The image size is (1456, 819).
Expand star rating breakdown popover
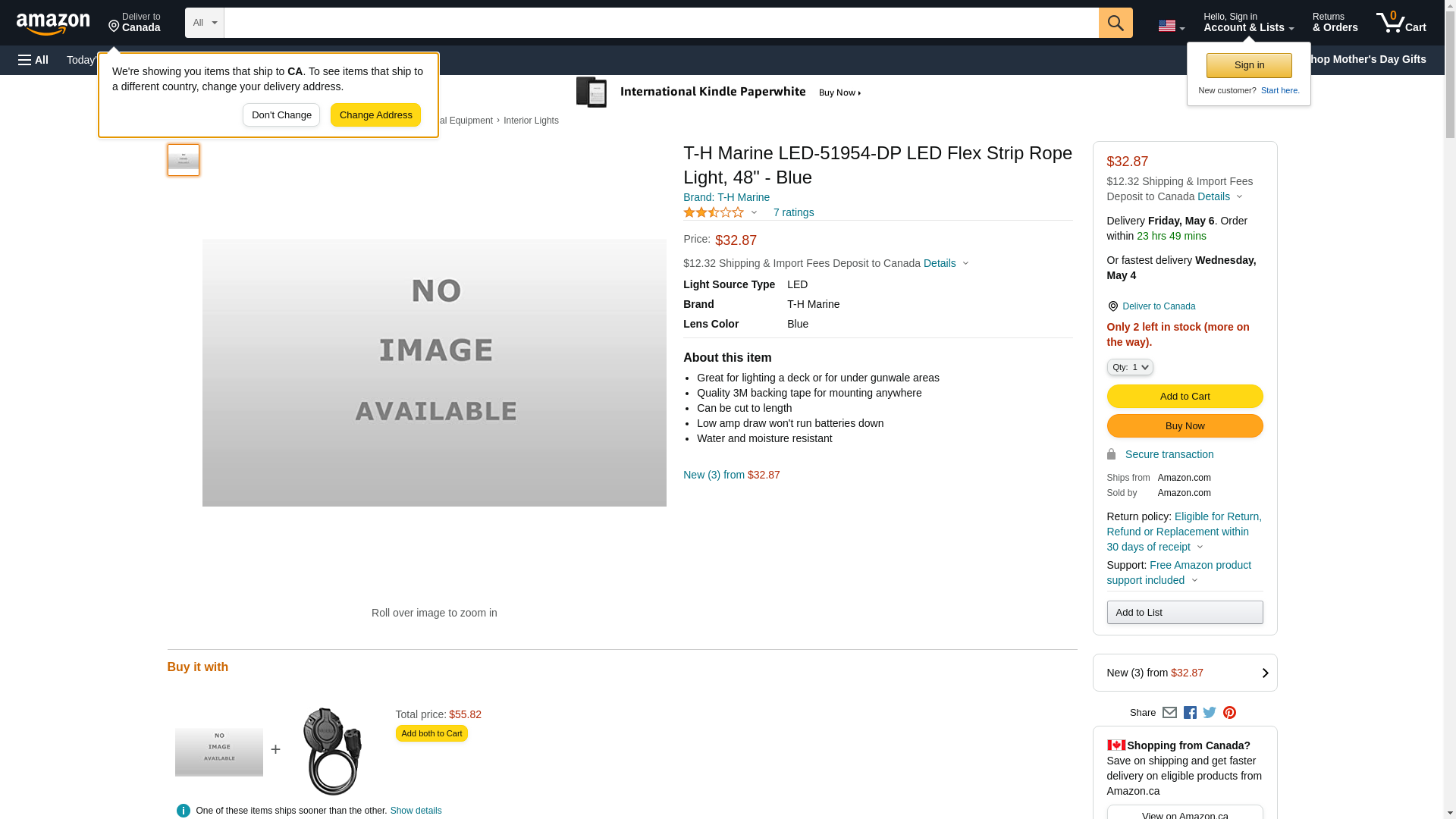pos(720,213)
